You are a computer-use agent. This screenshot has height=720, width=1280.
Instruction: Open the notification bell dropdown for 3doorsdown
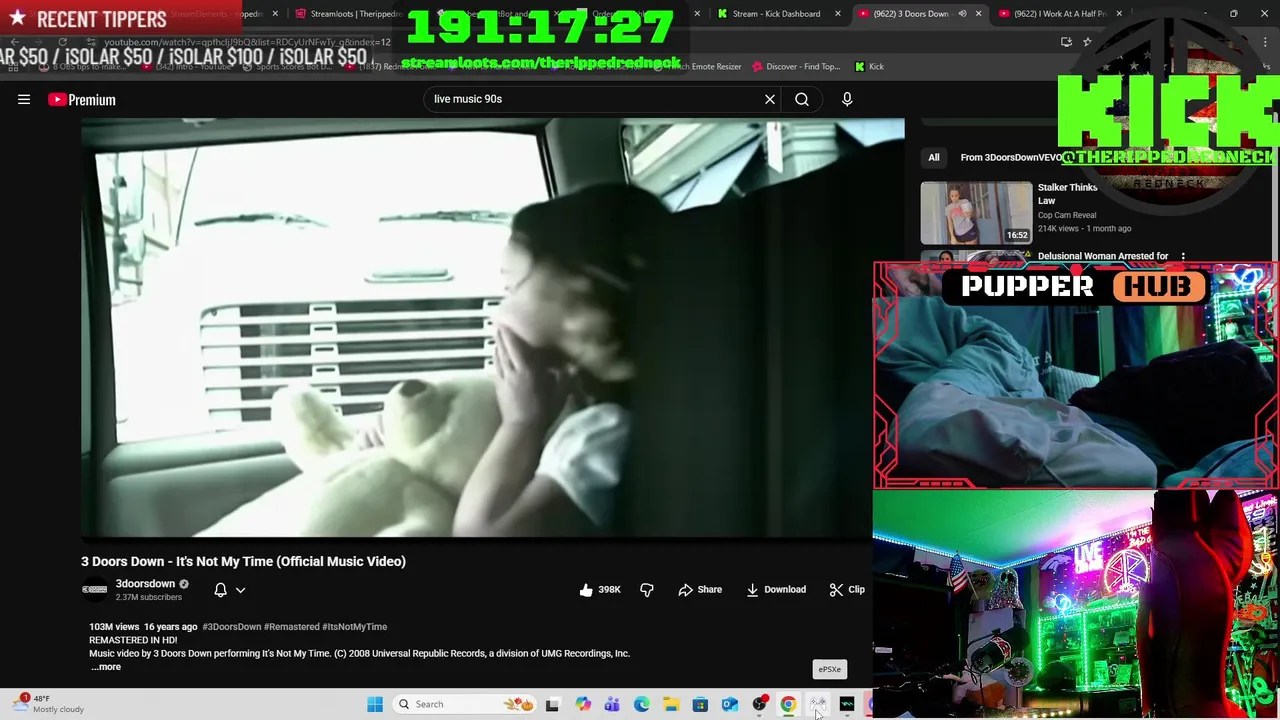tap(229, 590)
